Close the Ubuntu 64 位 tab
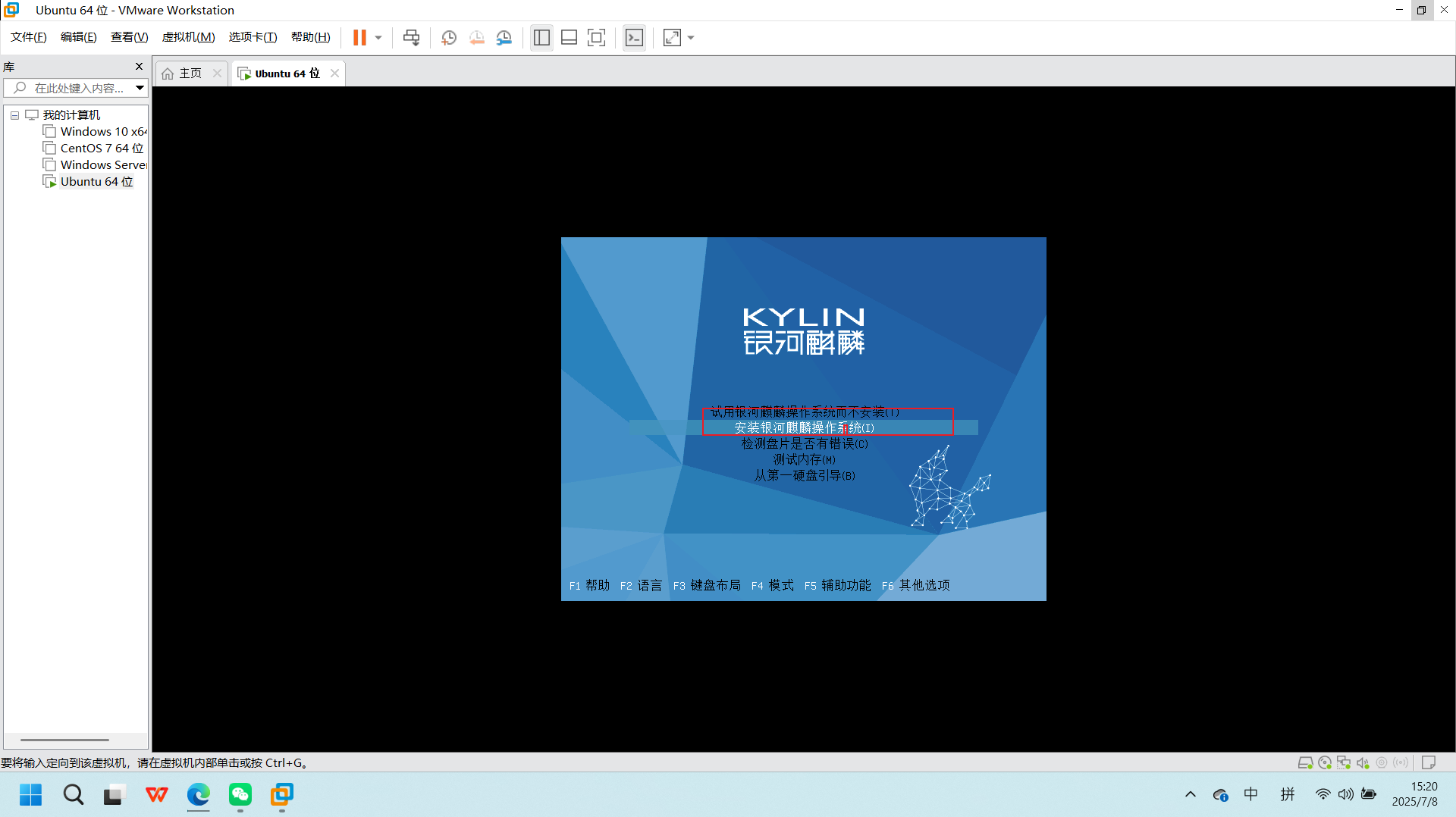The image size is (1456, 817). pyautogui.click(x=334, y=74)
